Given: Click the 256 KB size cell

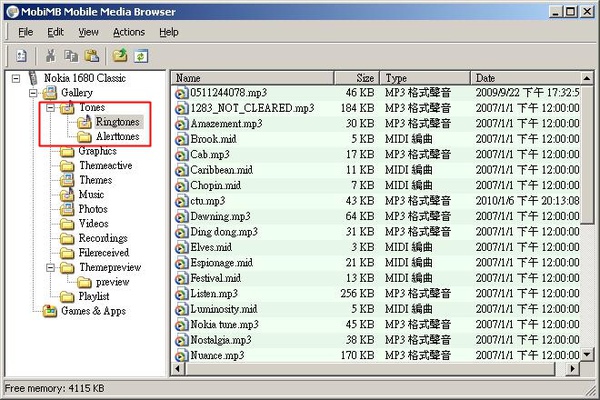Looking at the screenshot, I should (x=357, y=294).
